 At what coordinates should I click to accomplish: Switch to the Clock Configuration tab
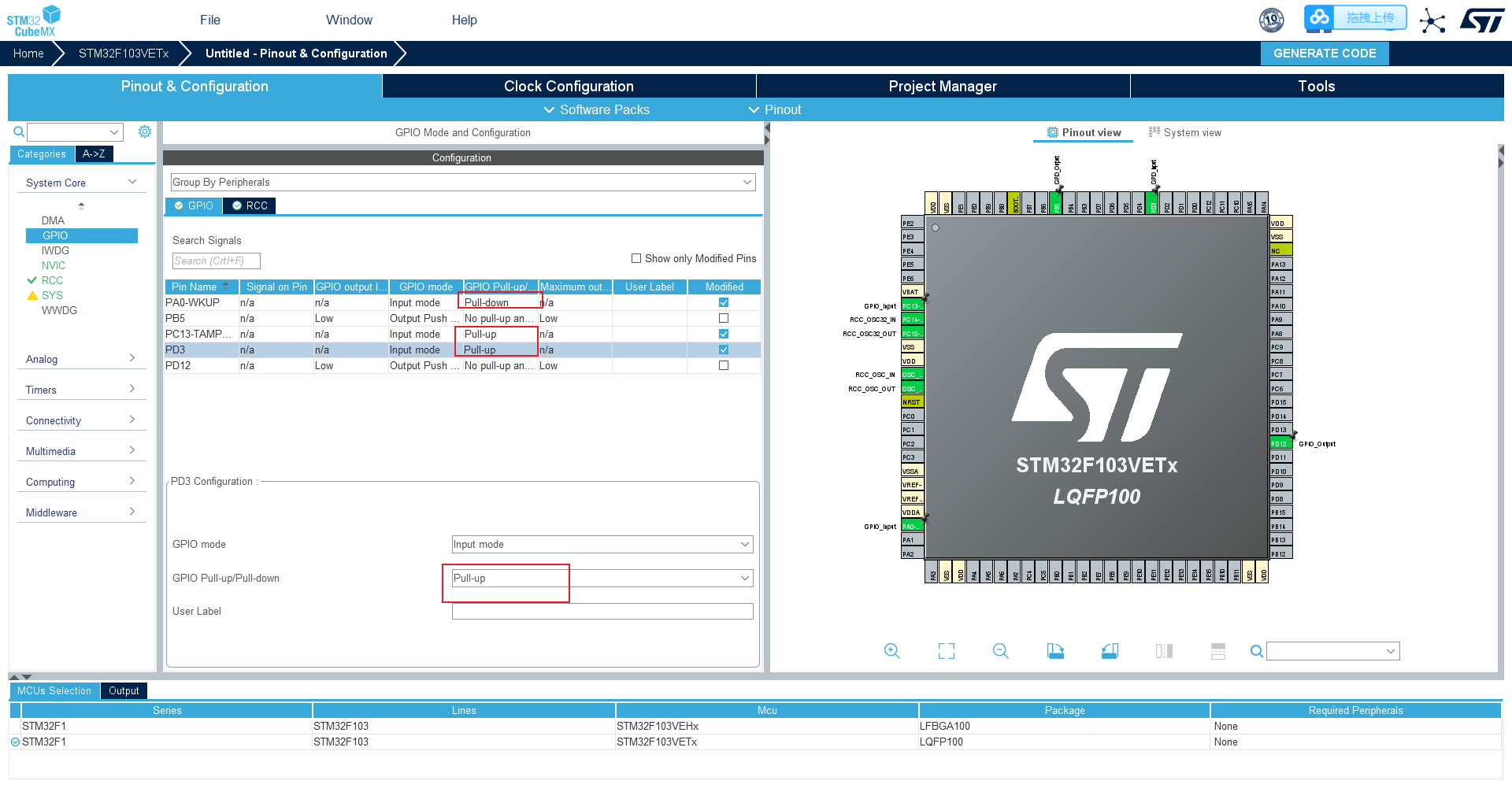click(569, 86)
